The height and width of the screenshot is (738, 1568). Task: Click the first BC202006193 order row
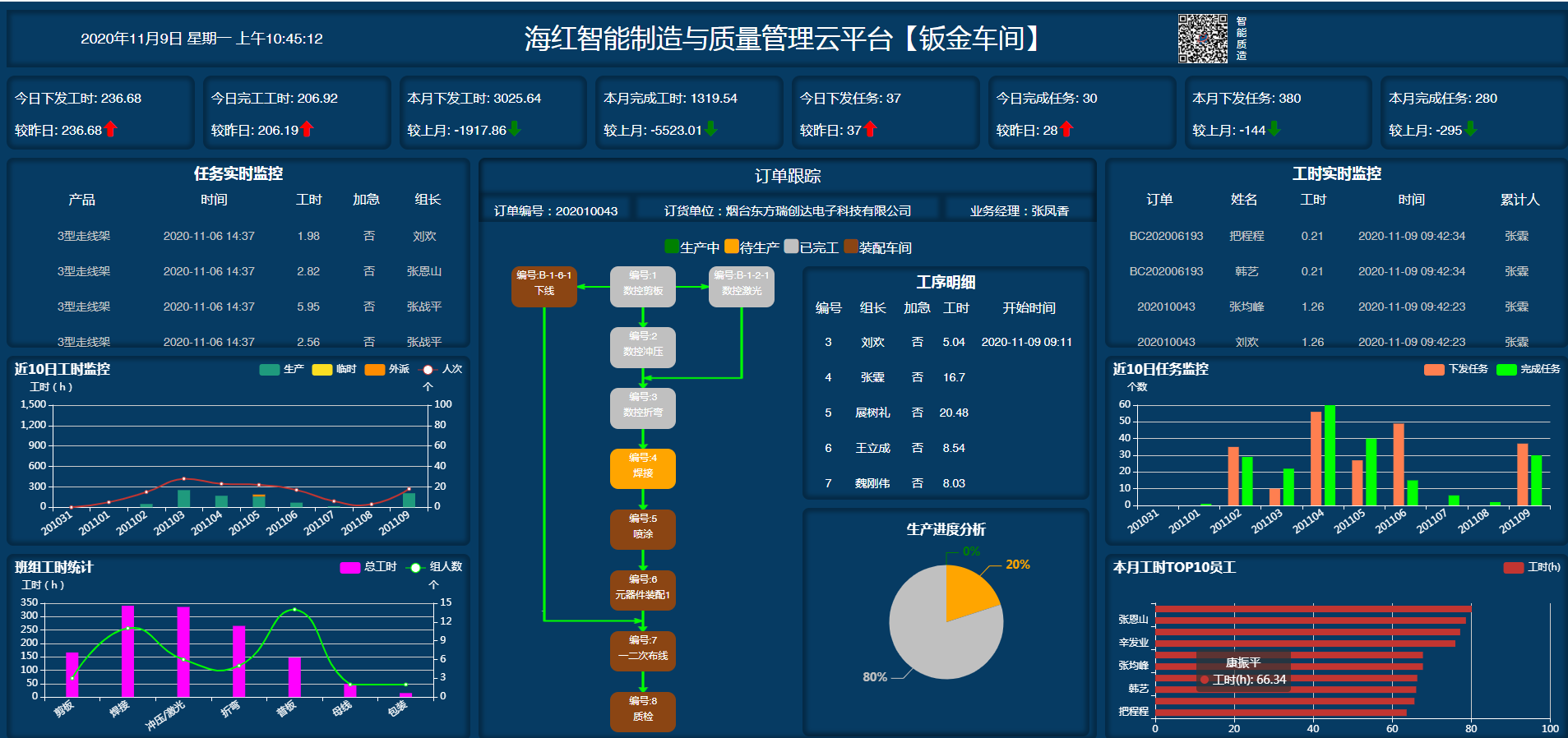coord(1165,236)
